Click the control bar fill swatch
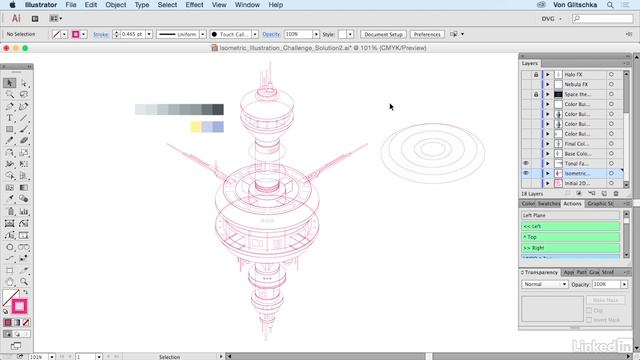The width and height of the screenshot is (640, 360). (x=56, y=34)
